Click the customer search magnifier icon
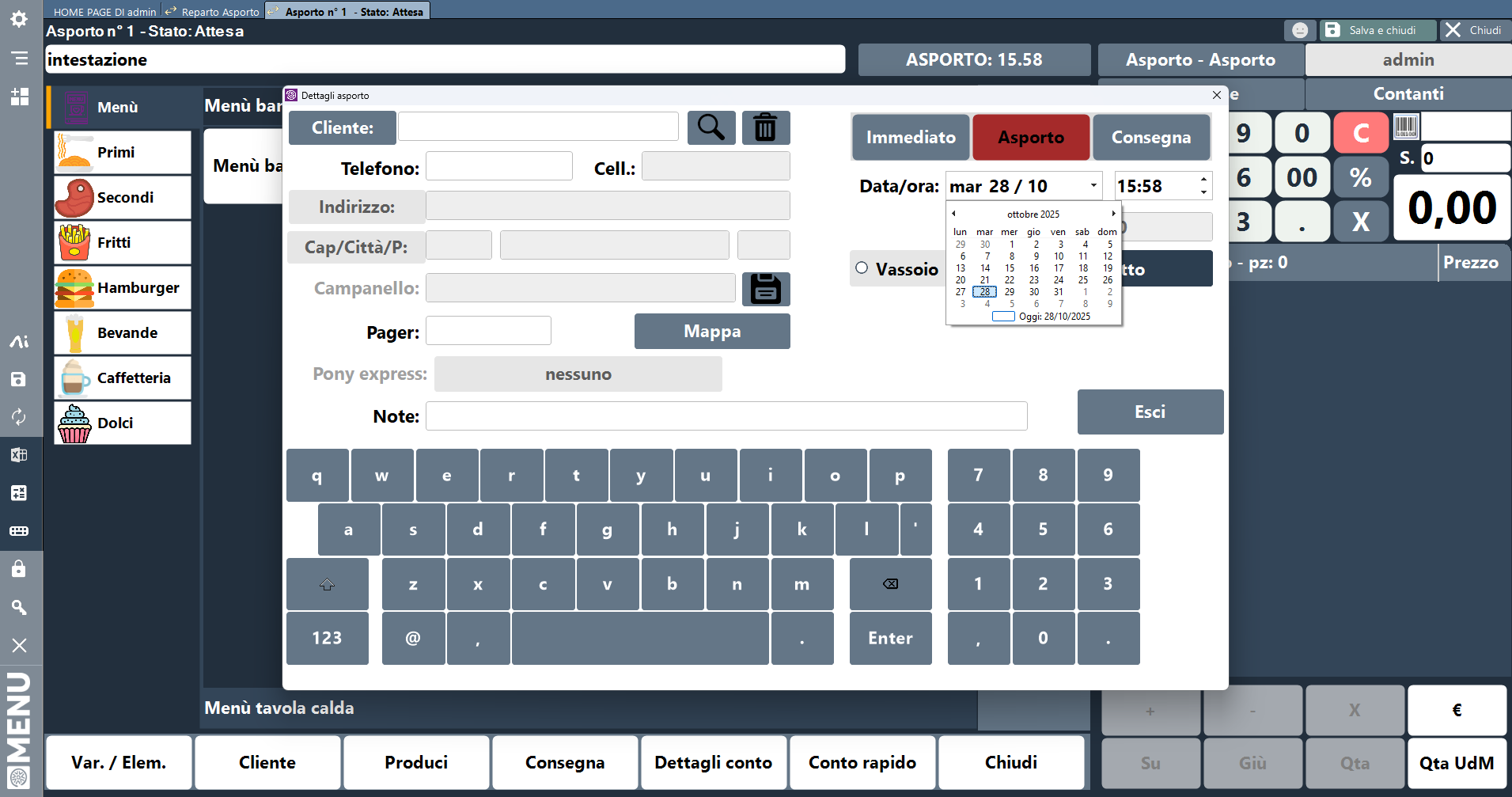Viewport: 1512px width, 797px height. (711, 127)
